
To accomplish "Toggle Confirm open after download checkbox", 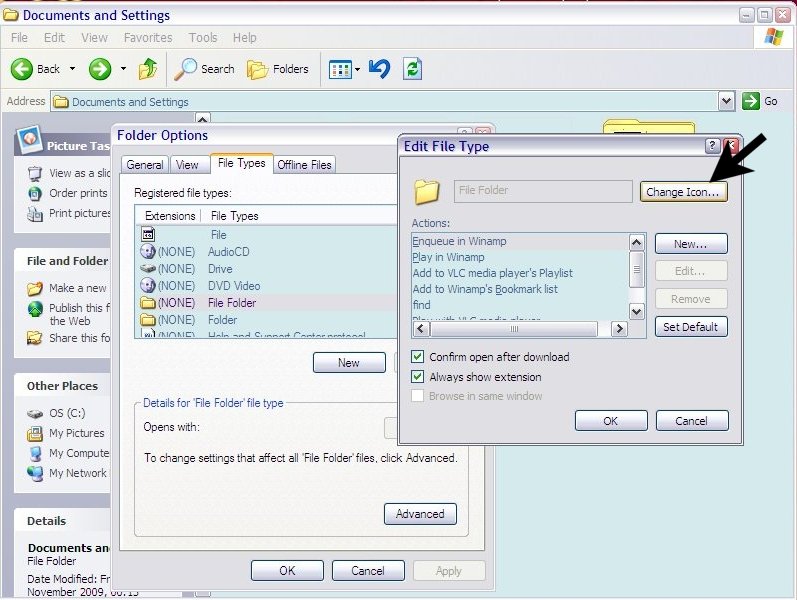I will [x=417, y=356].
